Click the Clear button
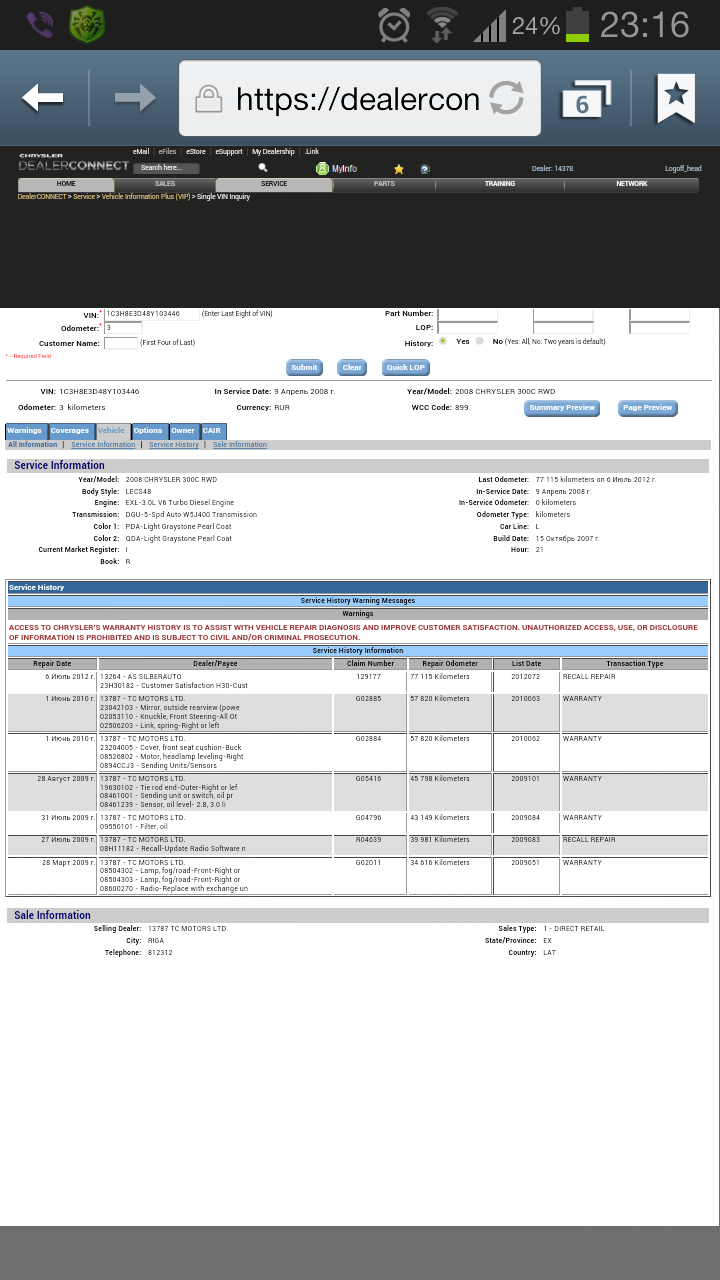The width and height of the screenshot is (720, 1280). (x=352, y=368)
